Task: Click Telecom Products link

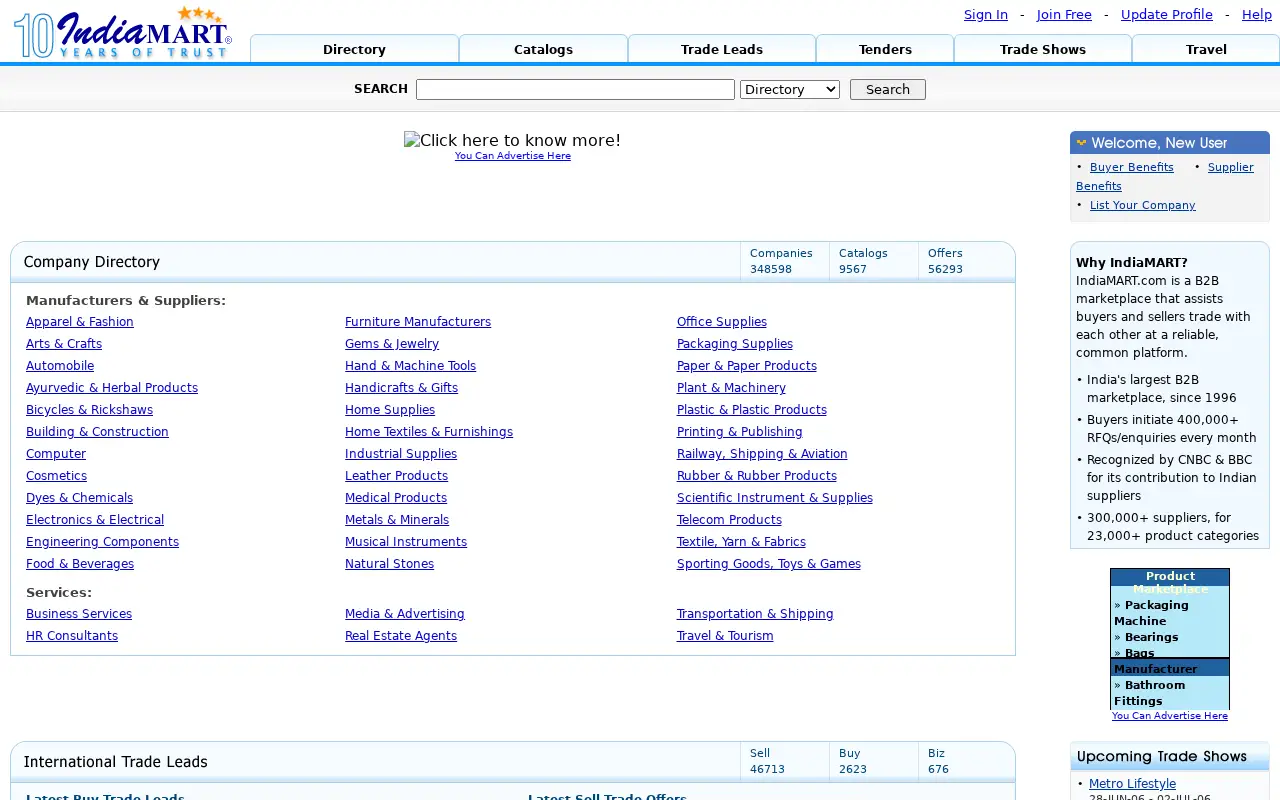Action: pos(729,520)
